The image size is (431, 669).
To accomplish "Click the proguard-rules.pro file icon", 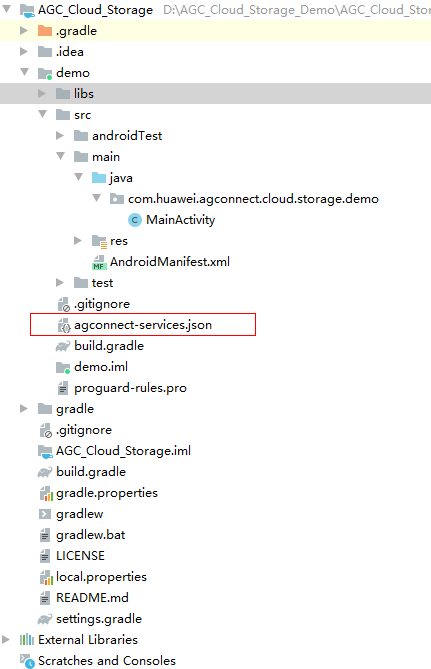I will click(x=63, y=388).
